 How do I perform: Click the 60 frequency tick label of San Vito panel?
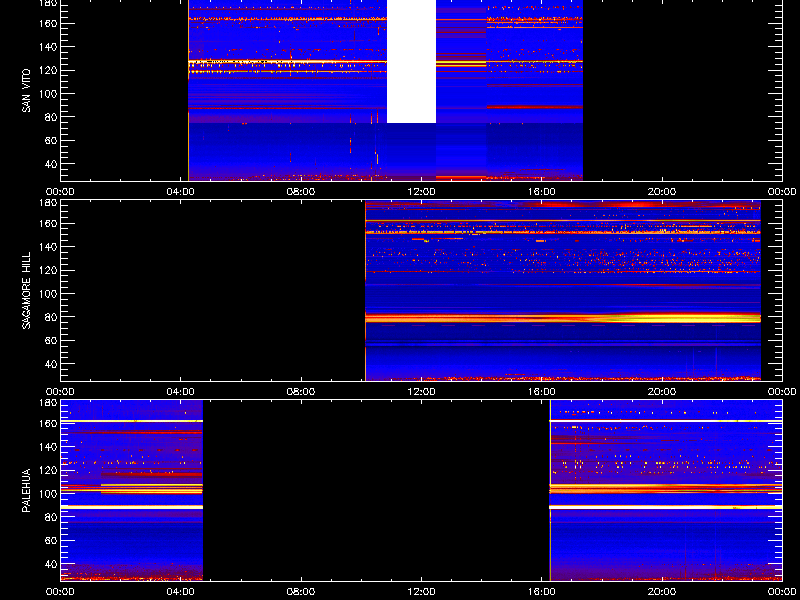tap(51, 140)
